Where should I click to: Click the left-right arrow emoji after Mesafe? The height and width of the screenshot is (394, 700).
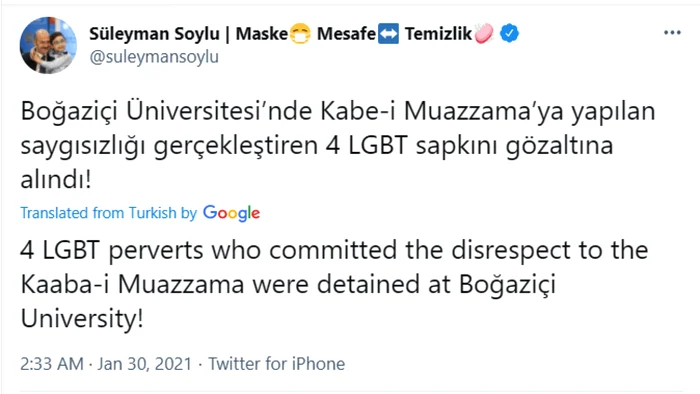[x=388, y=34]
